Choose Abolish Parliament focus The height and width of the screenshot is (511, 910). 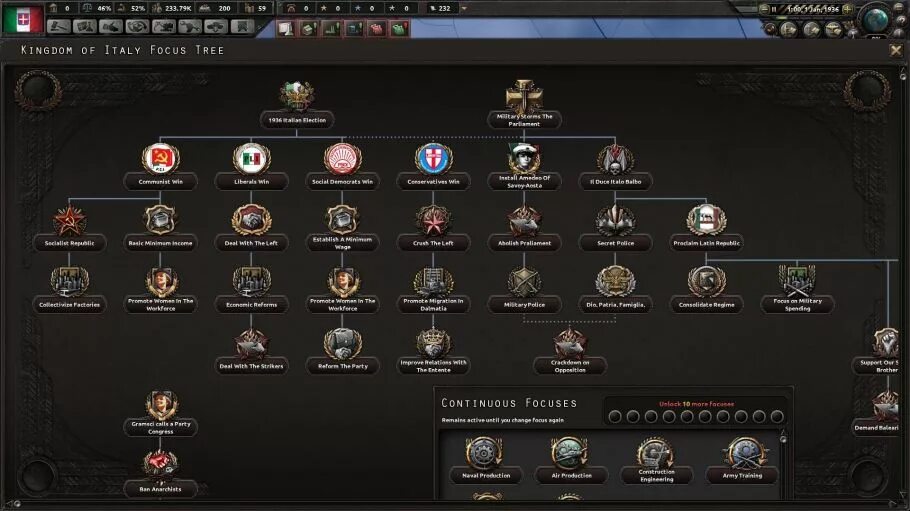click(524, 228)
